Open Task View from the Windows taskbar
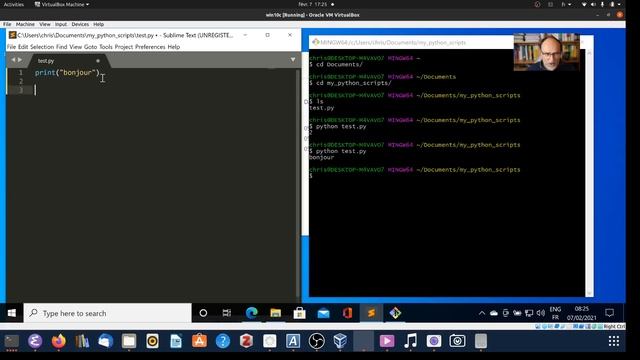 click(x=227, y=313)
